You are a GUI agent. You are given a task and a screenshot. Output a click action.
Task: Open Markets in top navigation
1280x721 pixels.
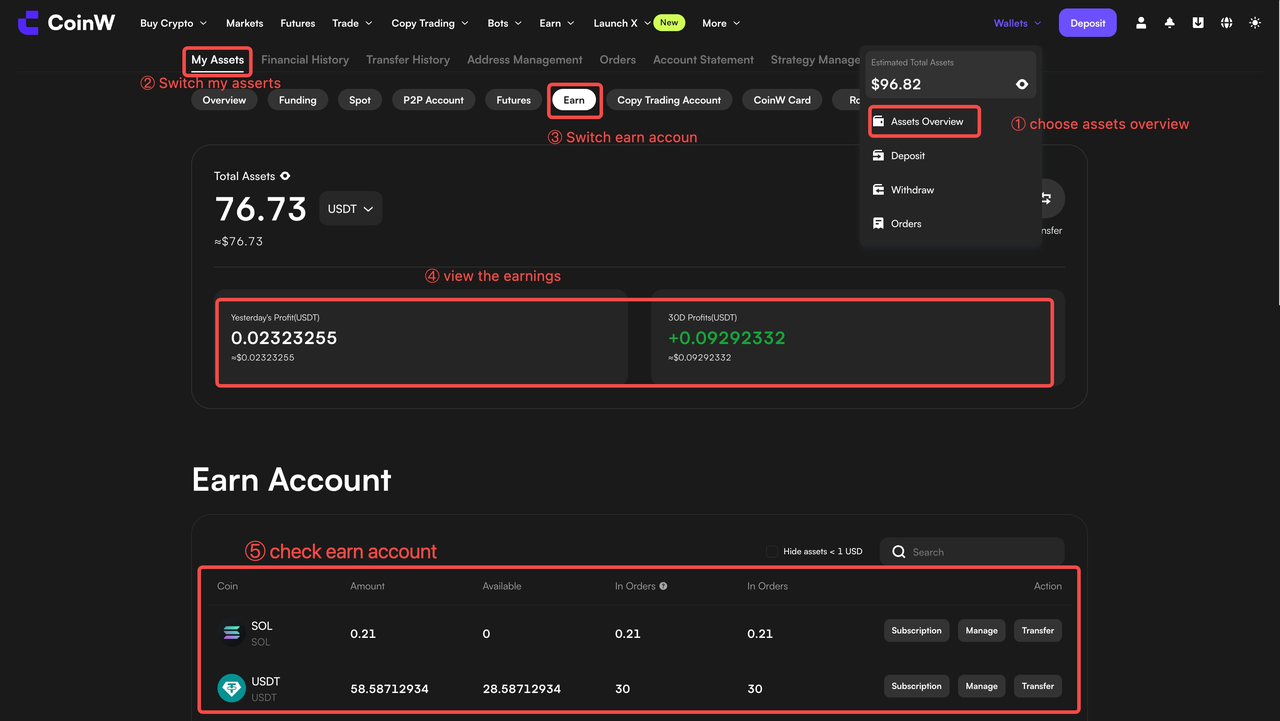(244, 23)
